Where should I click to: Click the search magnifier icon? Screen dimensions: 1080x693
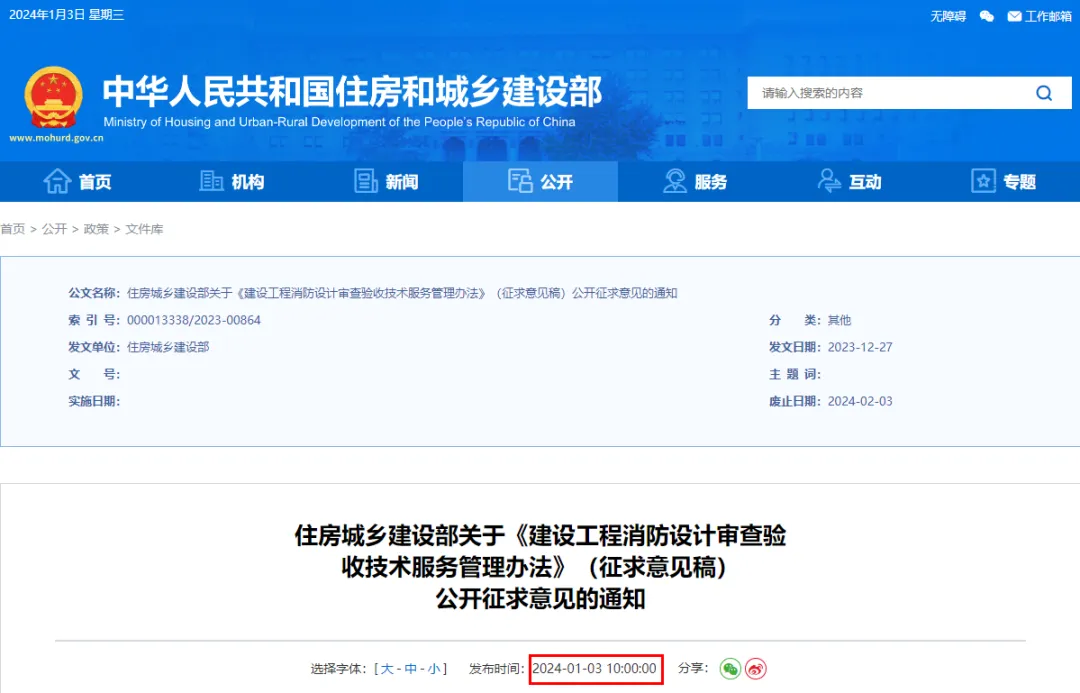coord(1044,92)
